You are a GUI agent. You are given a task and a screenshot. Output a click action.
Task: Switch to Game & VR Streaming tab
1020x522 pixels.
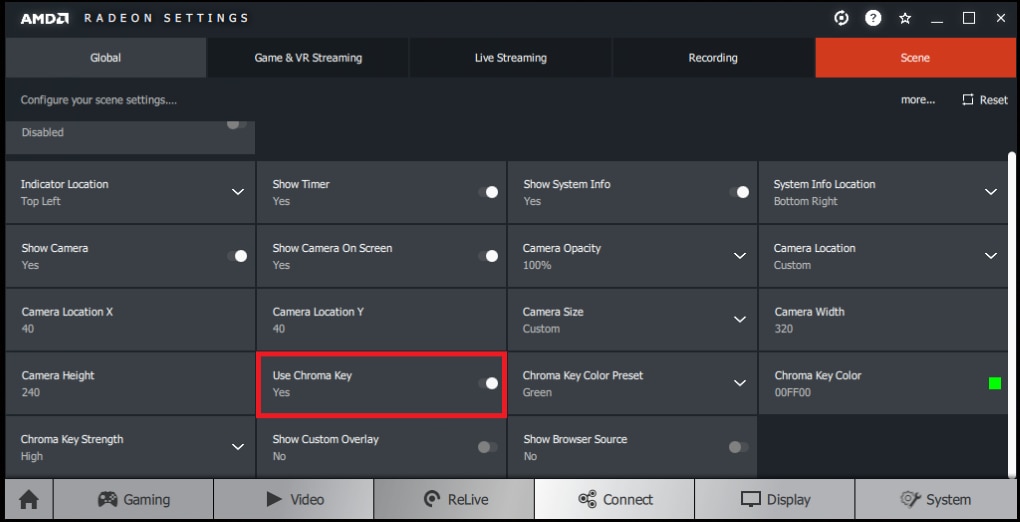[308, 57]
